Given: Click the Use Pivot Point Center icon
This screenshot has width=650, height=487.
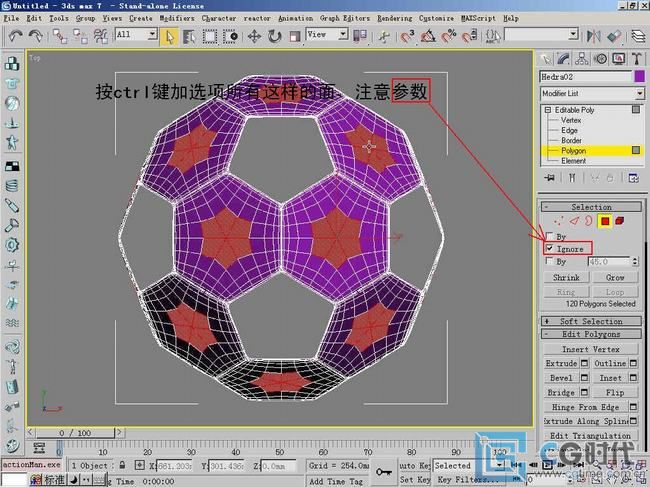Looking at the screenshot, I should (x=360, y=36).
